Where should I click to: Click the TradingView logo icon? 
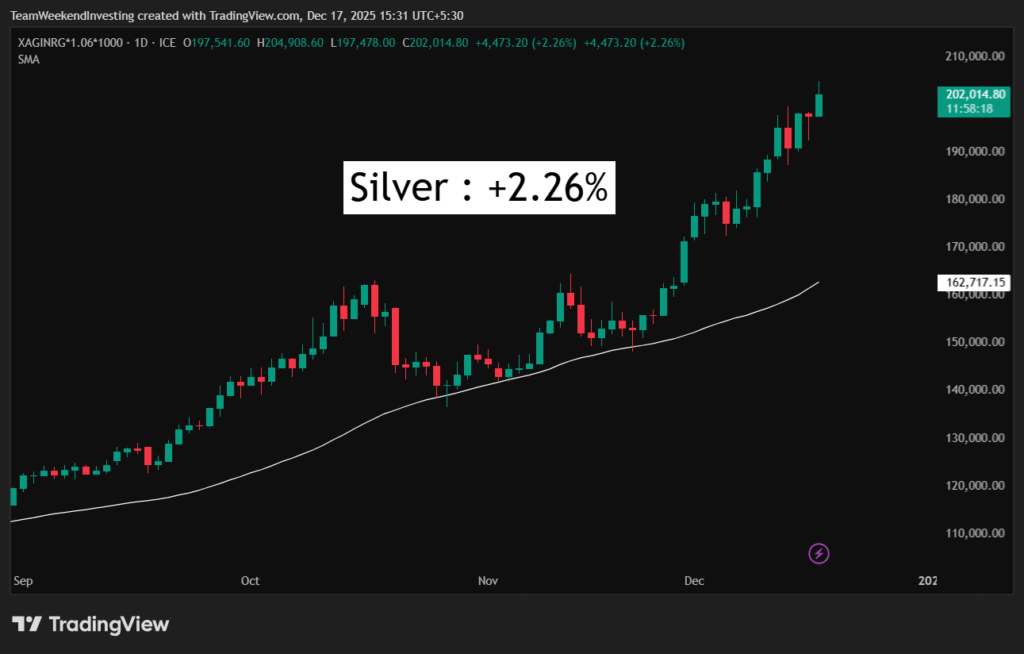tap(27, 624)
